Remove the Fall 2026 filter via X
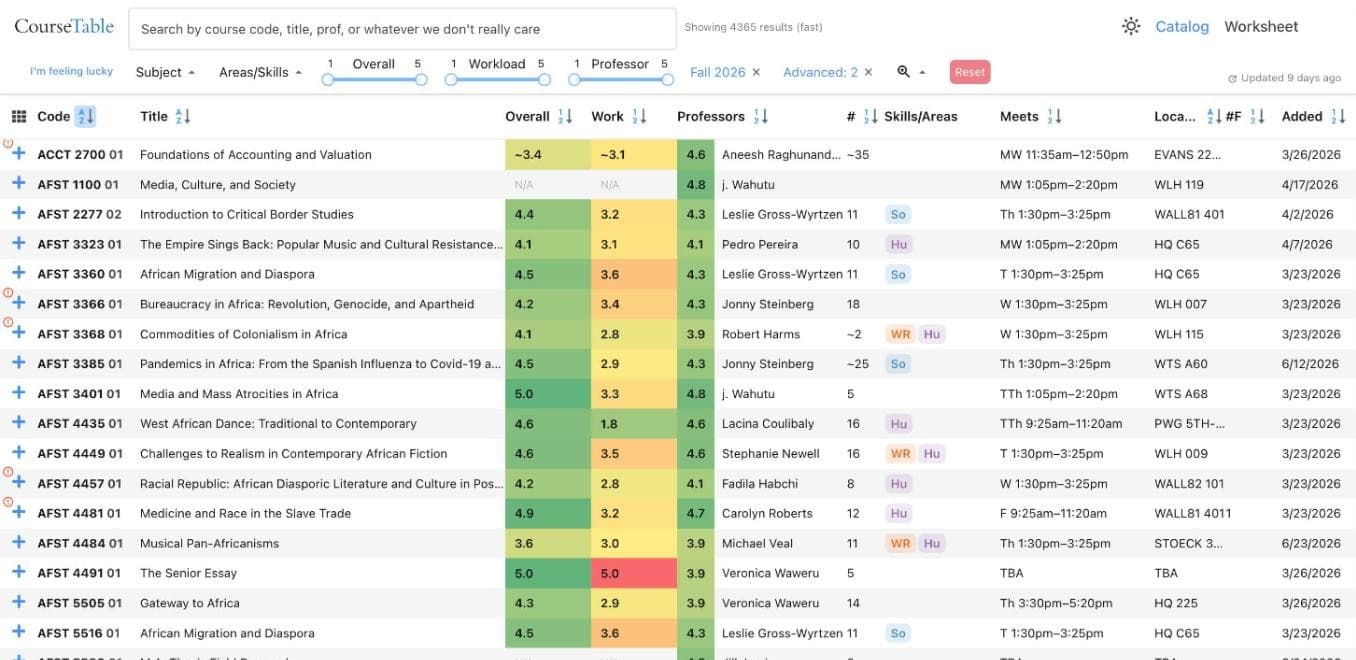This screenshot has width=1356, height=660. 756,72
